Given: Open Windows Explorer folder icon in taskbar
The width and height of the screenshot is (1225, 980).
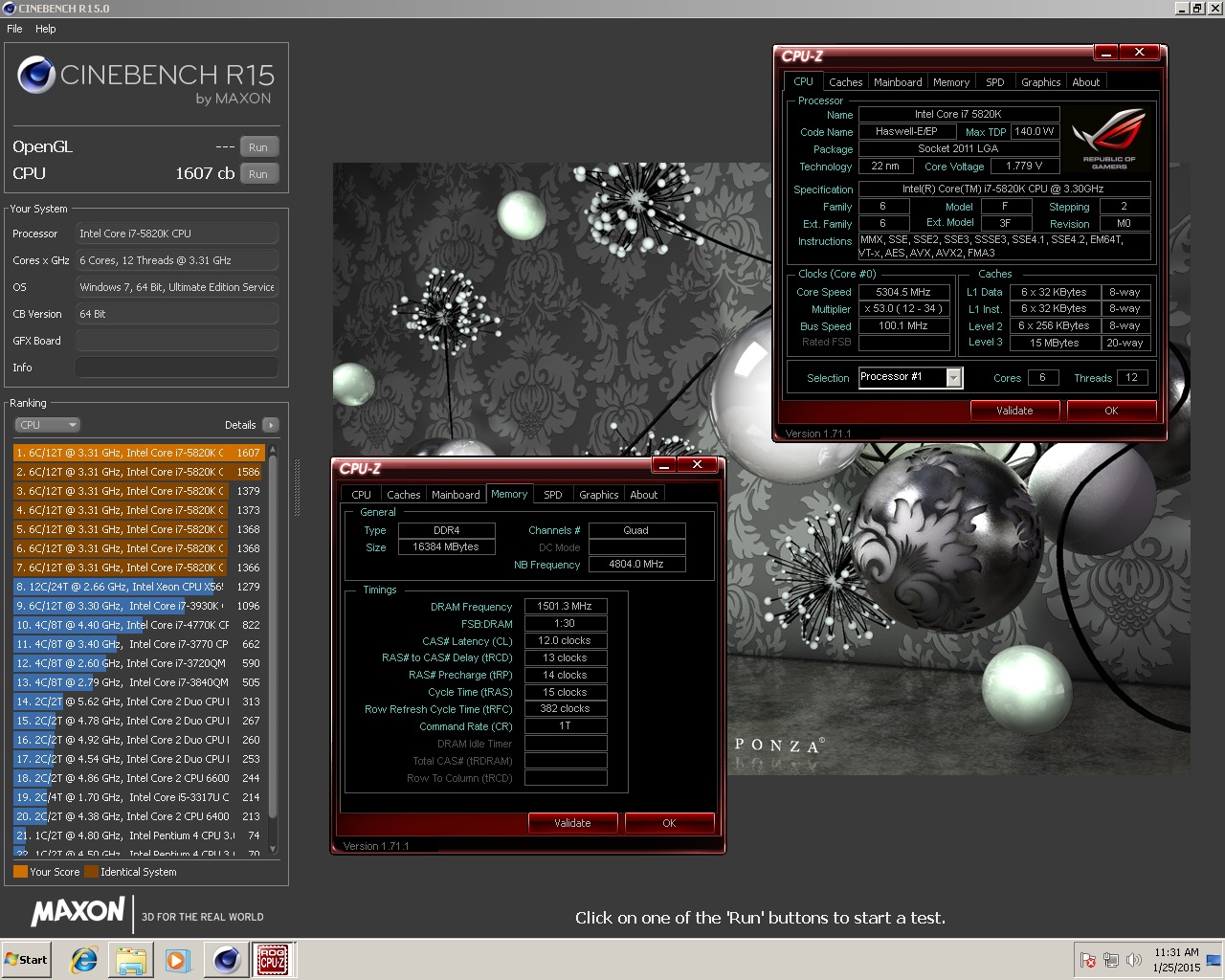Looking at the screenshot, I should pos(131,960).
